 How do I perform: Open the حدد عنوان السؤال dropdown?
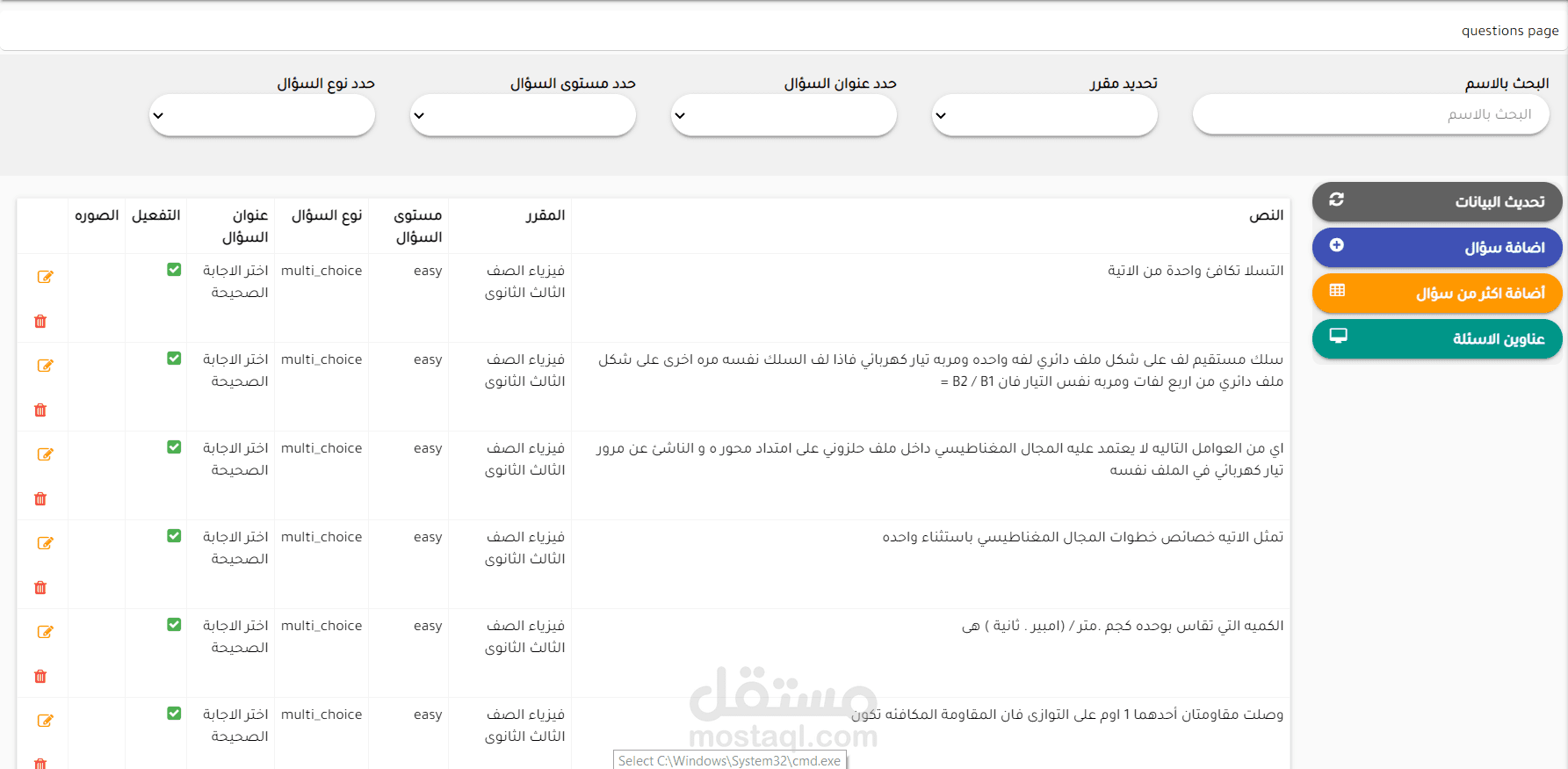784,115
